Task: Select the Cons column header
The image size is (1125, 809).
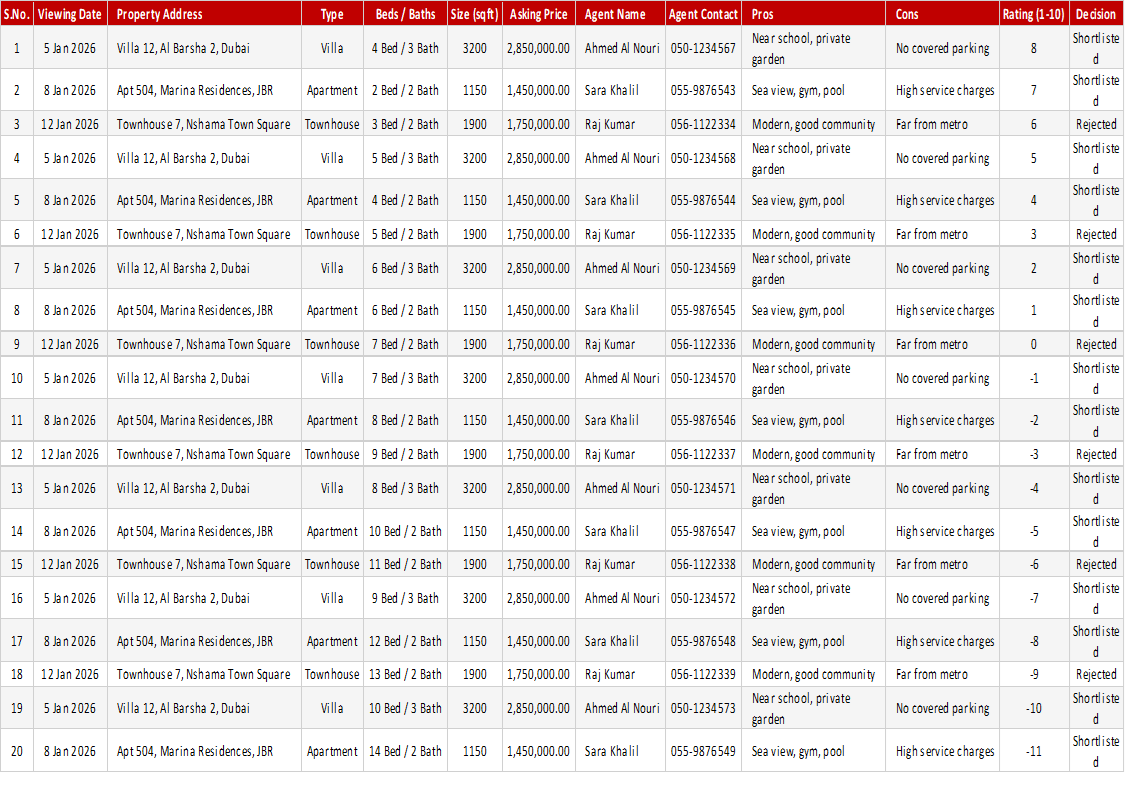Action: (x=942, y=14)
